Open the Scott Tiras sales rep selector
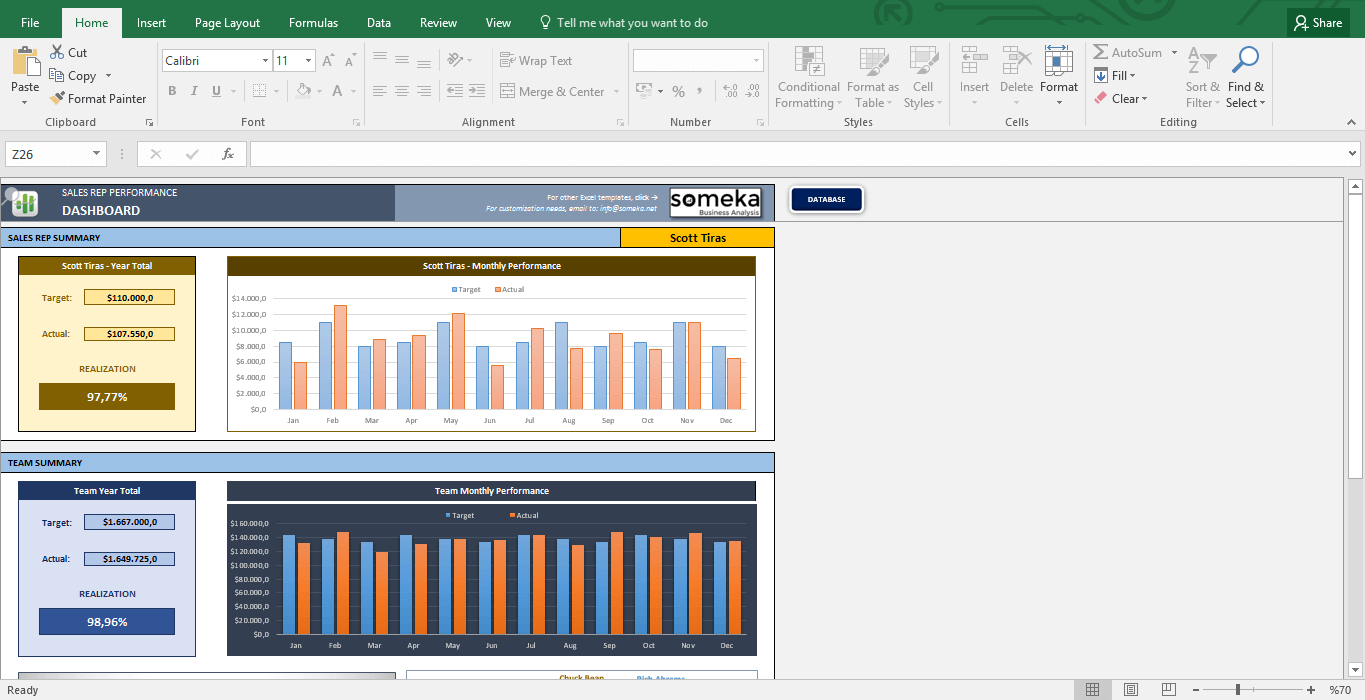The width and height of the screenshot is (1365, 700). (697, 238)
